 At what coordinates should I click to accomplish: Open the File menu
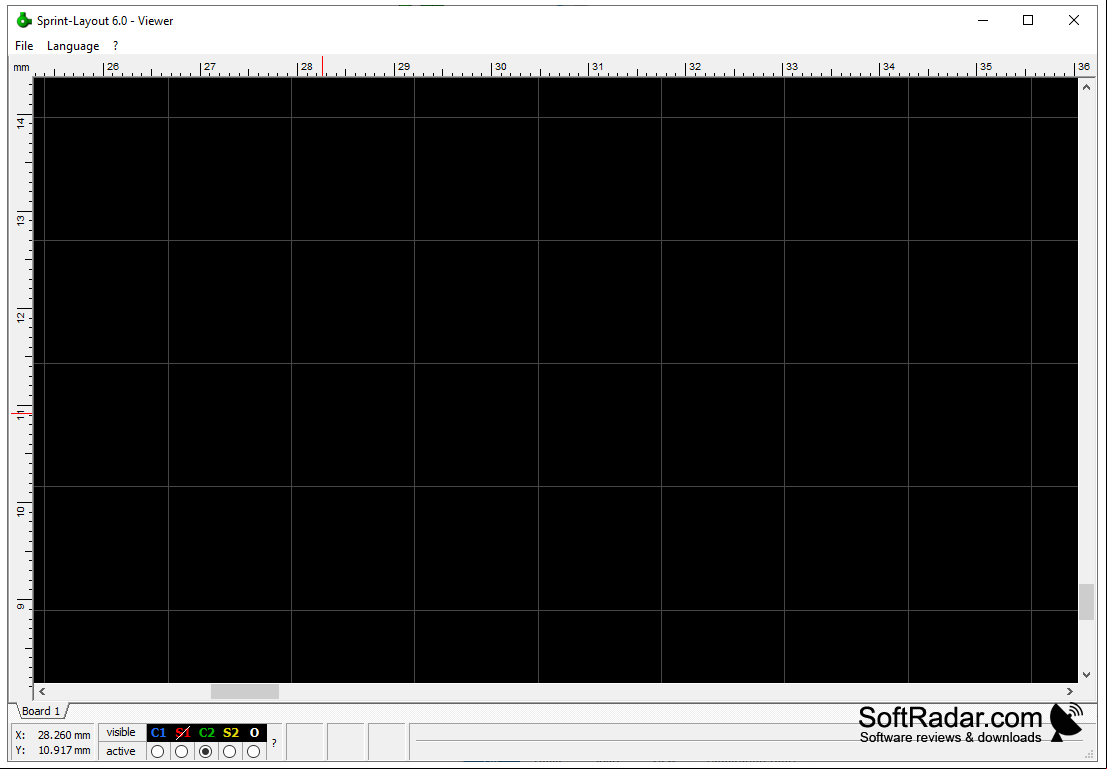tap(24, 46)
